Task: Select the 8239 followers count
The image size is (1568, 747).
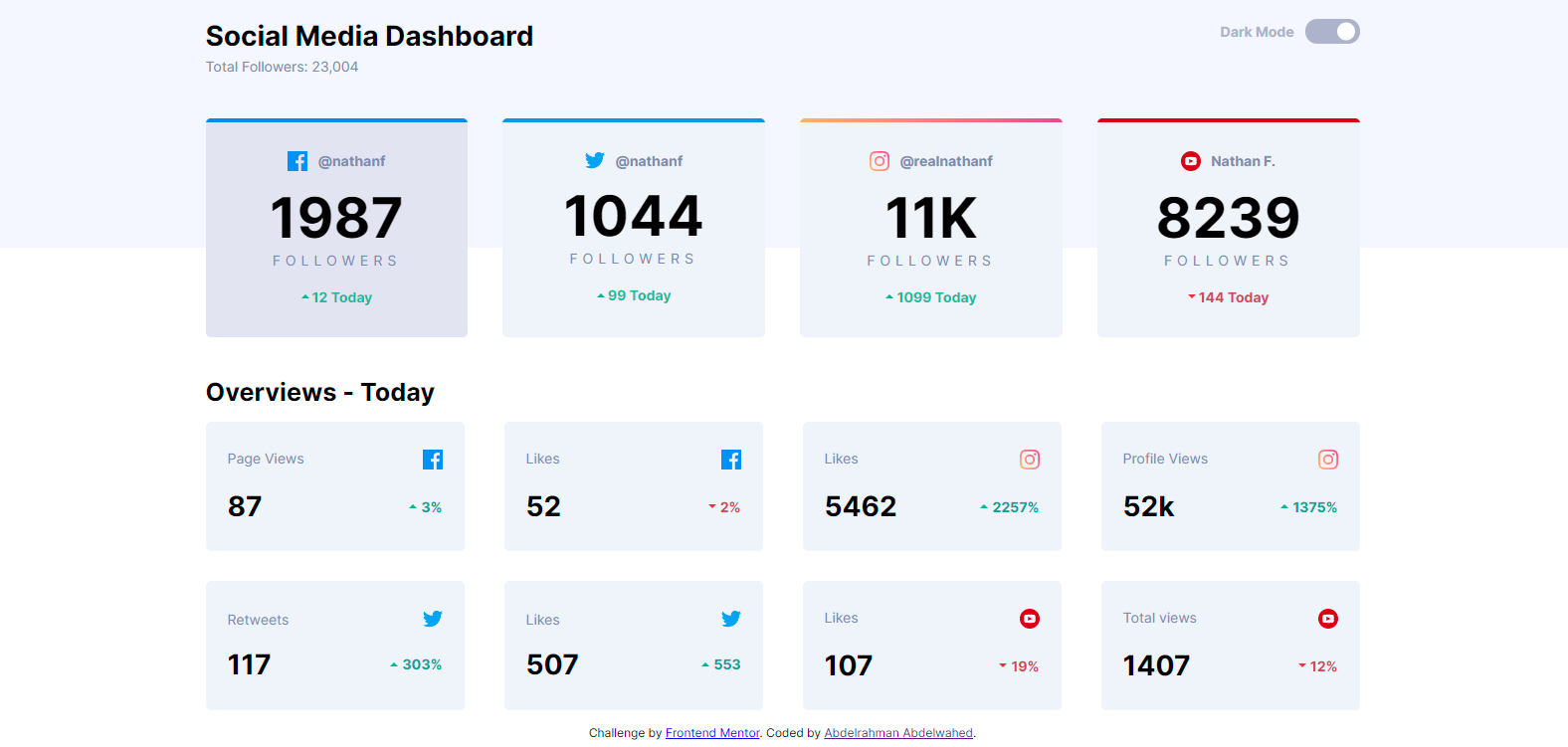Action: 1229,218
